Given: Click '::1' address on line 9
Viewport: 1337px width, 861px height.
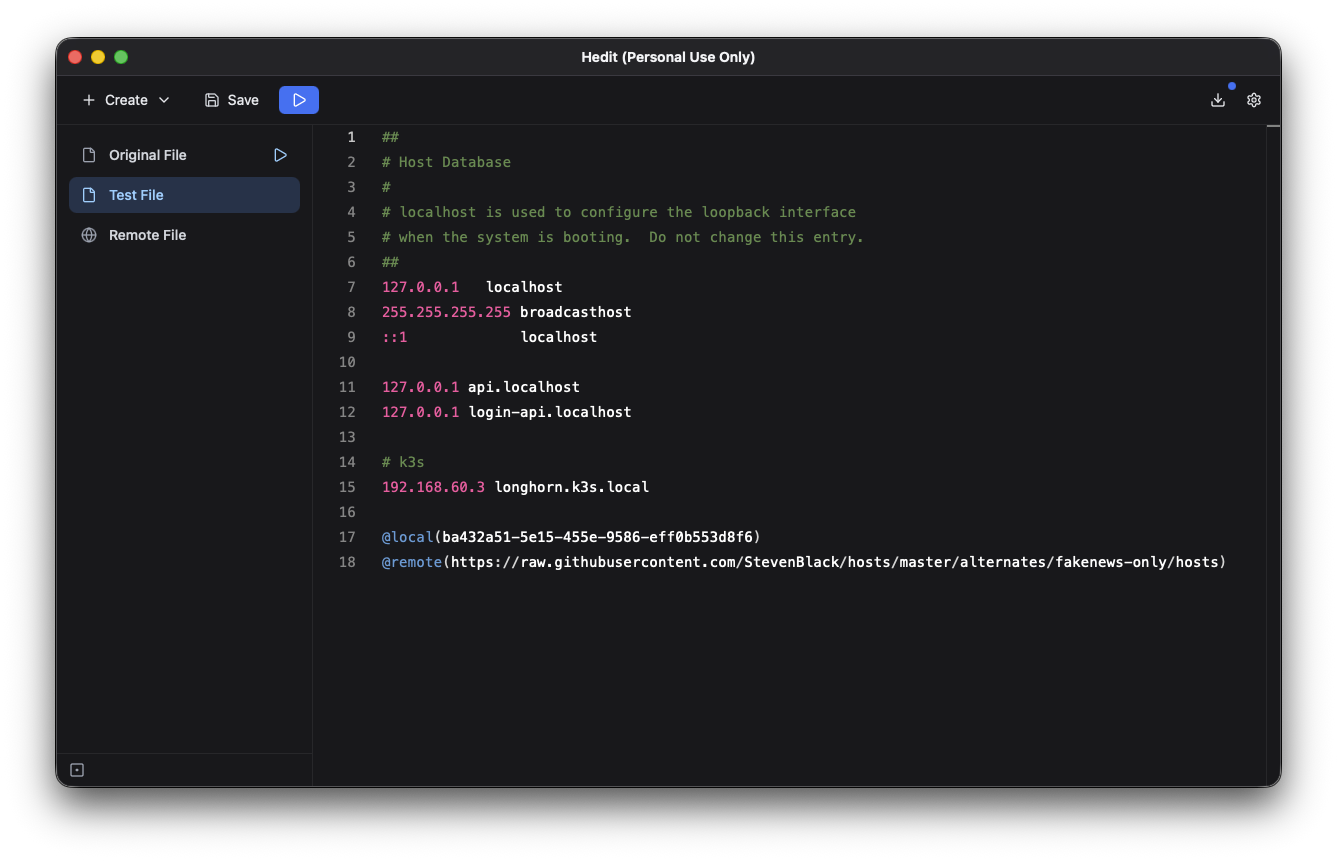Looking at the screenshot, I should [x=395, y=337].
